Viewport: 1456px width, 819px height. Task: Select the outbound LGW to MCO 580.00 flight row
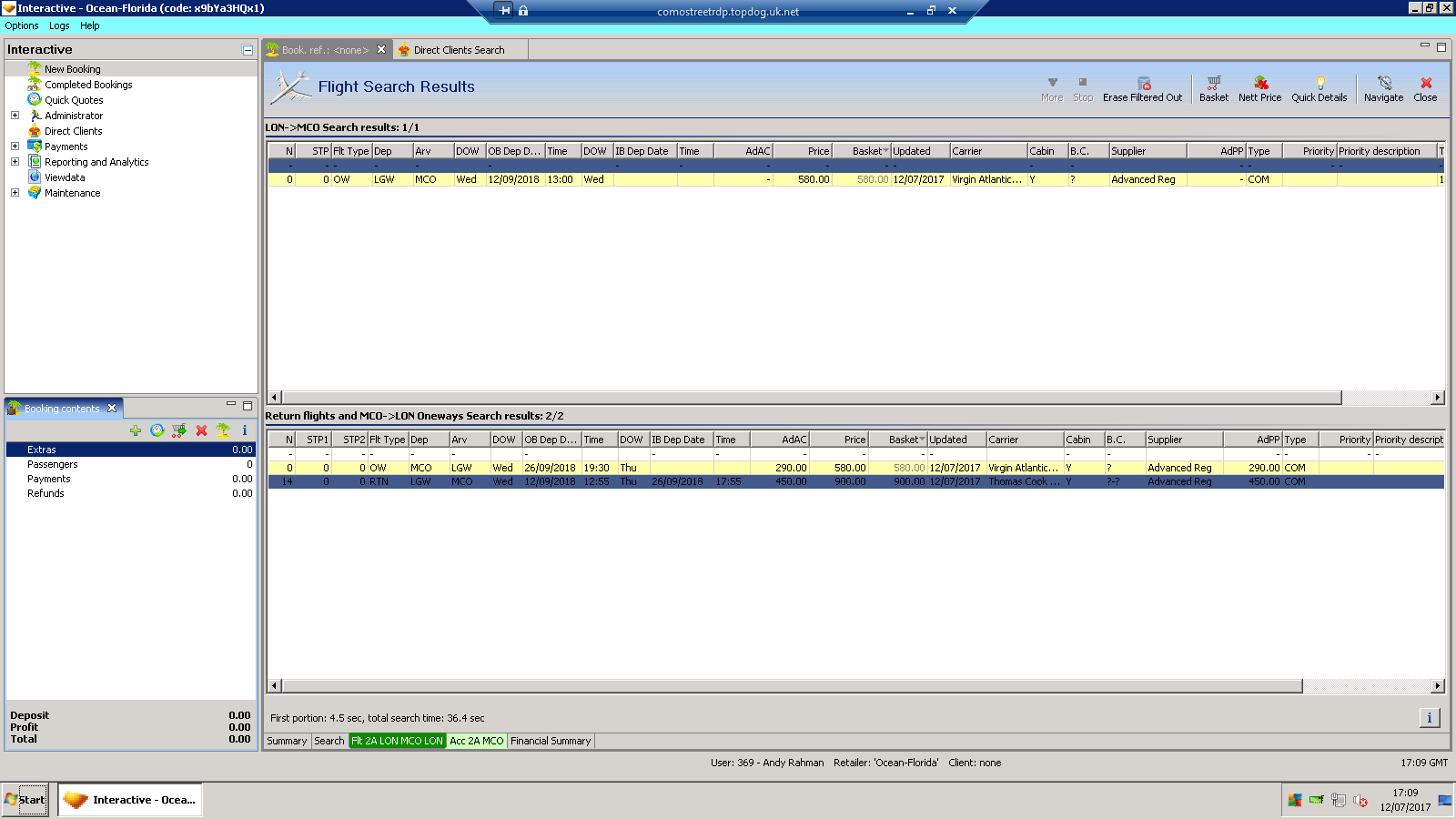click(x=855, y=180)
